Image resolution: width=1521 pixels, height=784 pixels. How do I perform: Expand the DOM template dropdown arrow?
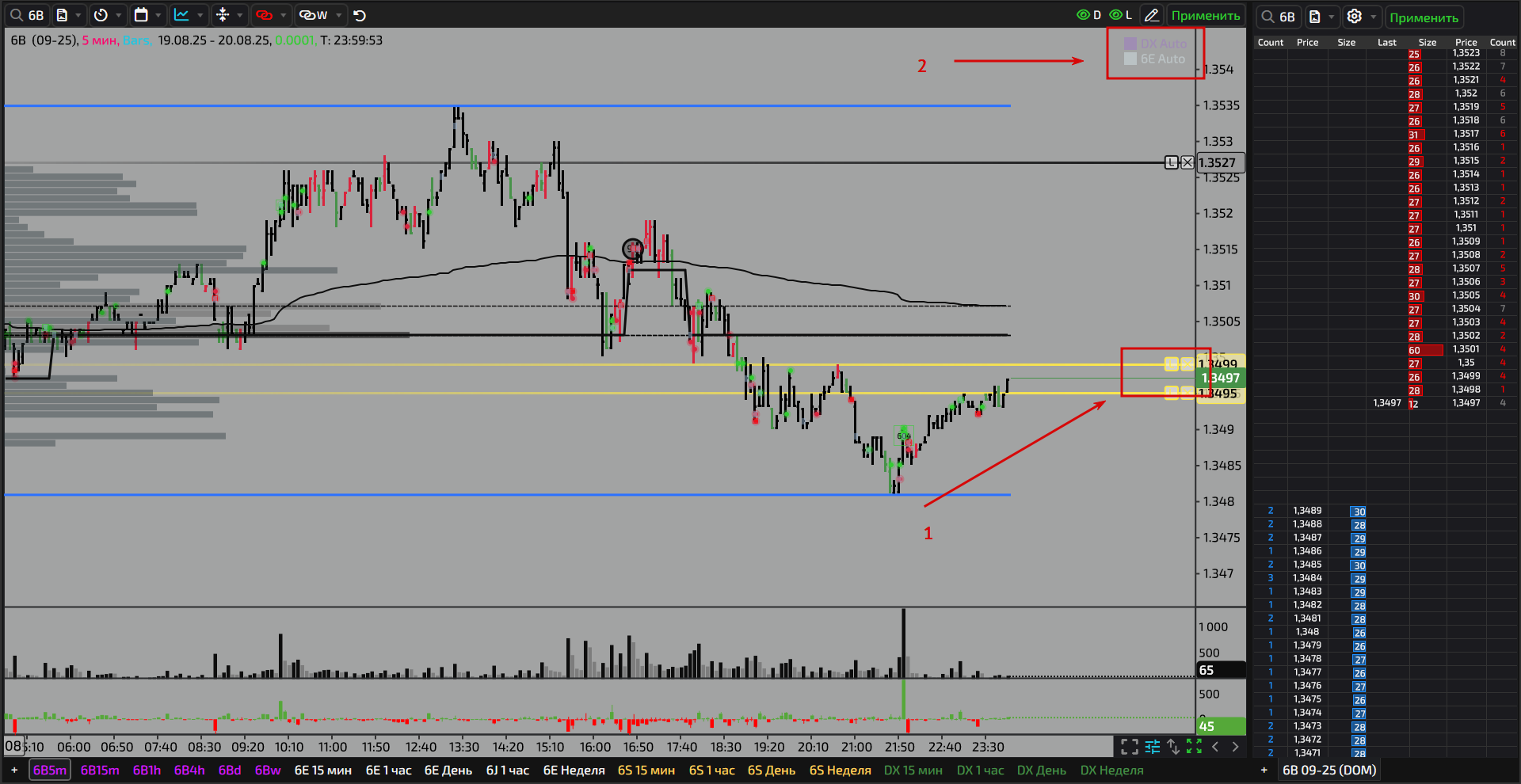pyautogui.click(x=1332, y=17)
